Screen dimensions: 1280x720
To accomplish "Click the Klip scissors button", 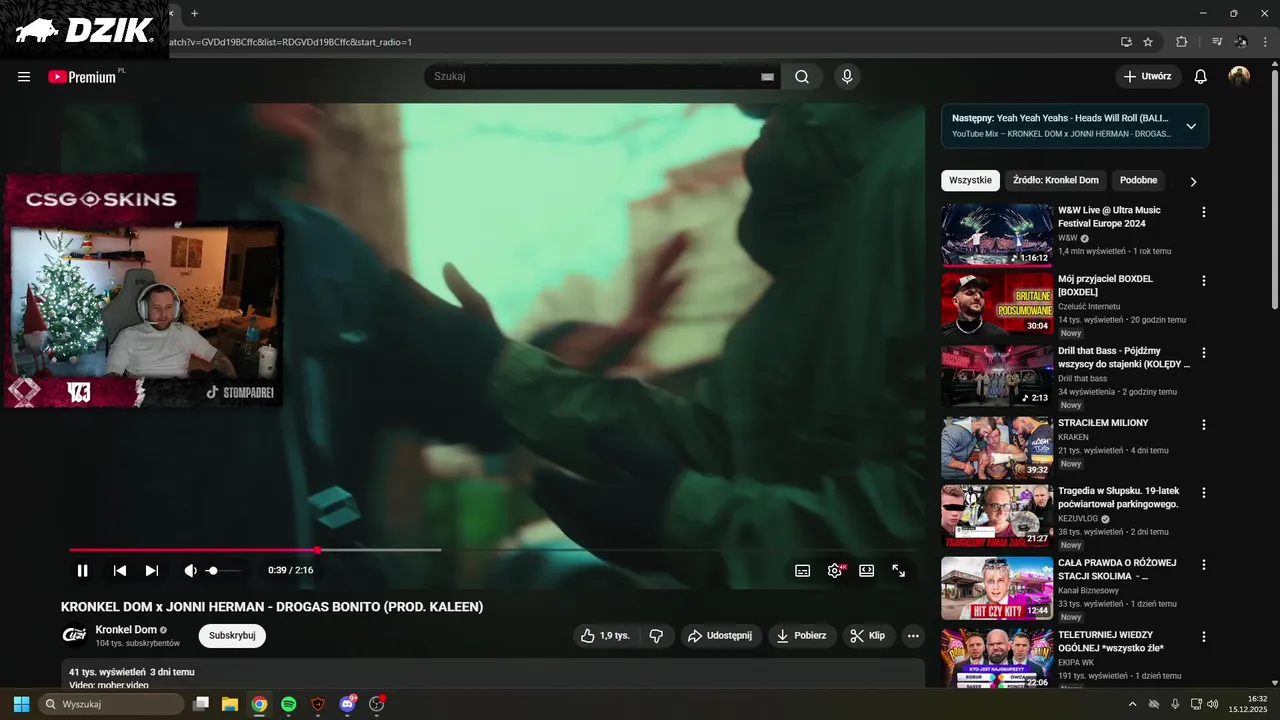I will [868, 636].
